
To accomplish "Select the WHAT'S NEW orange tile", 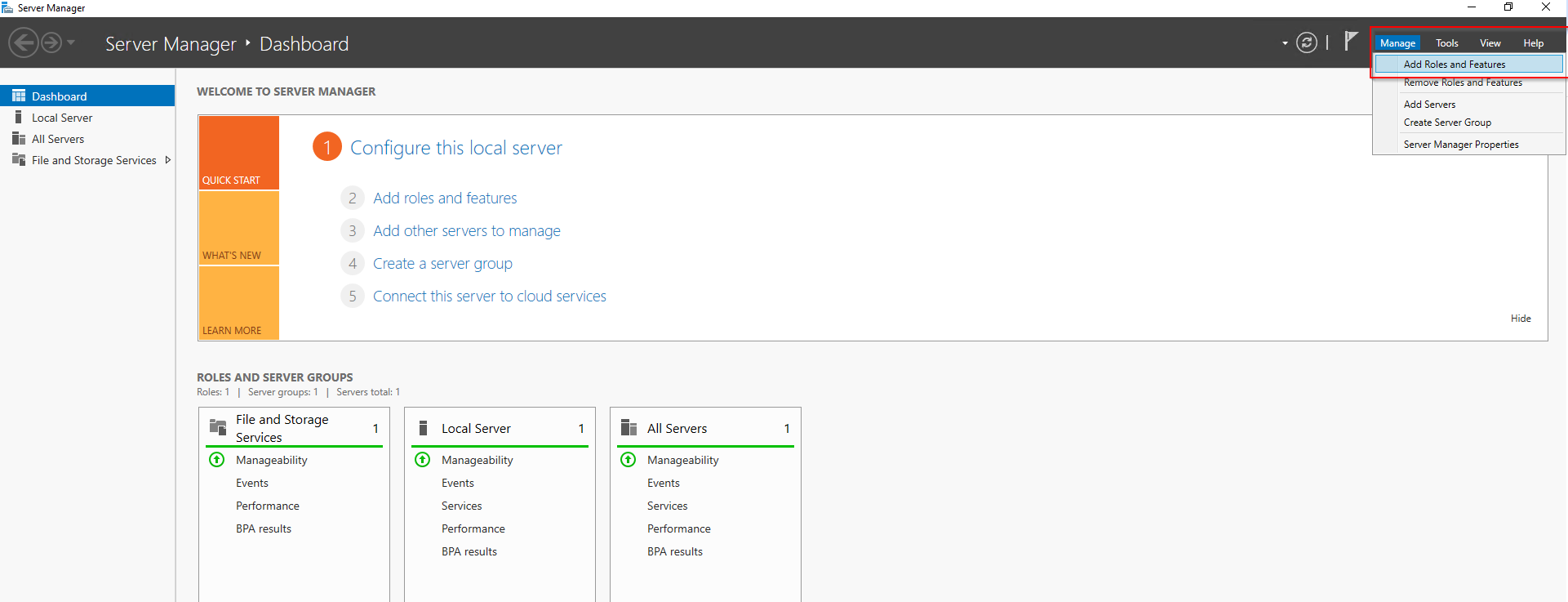I will point(239,229).
